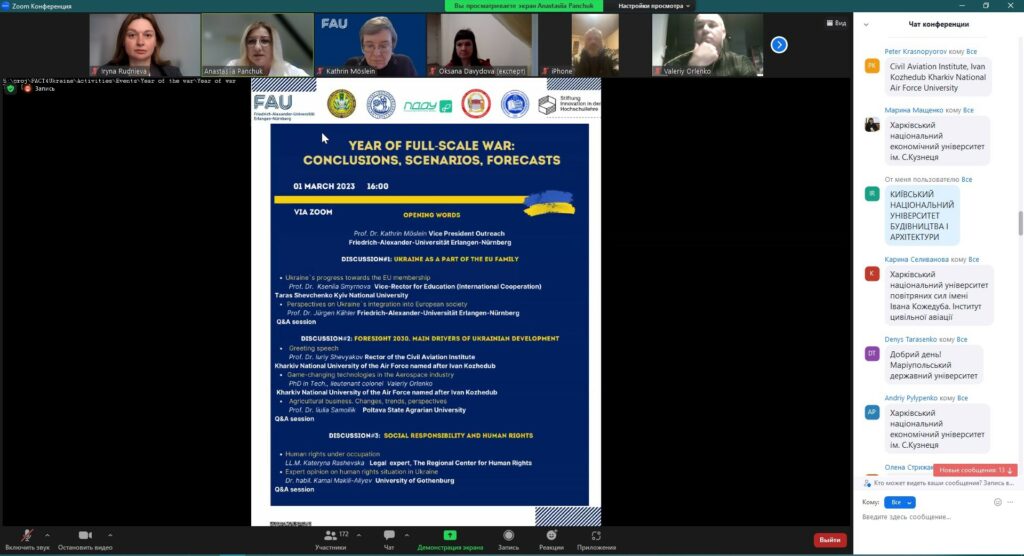Open chat more options ellipsis
This screenshot has height=556, width=1024.
(x=1010, y=502)
